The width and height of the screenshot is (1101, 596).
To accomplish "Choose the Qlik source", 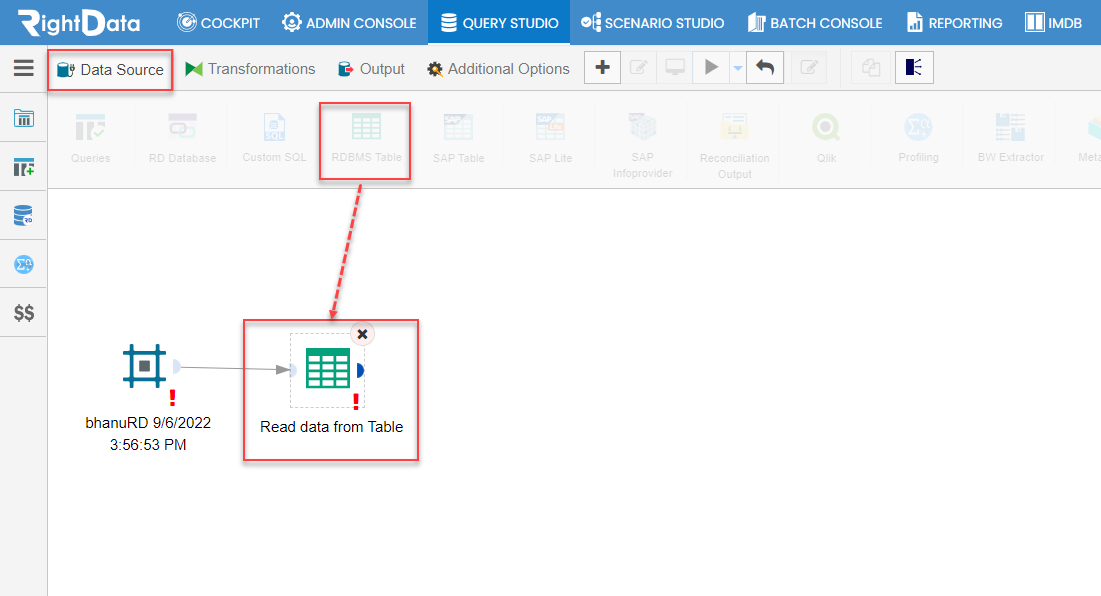I will tap(826, 139).
